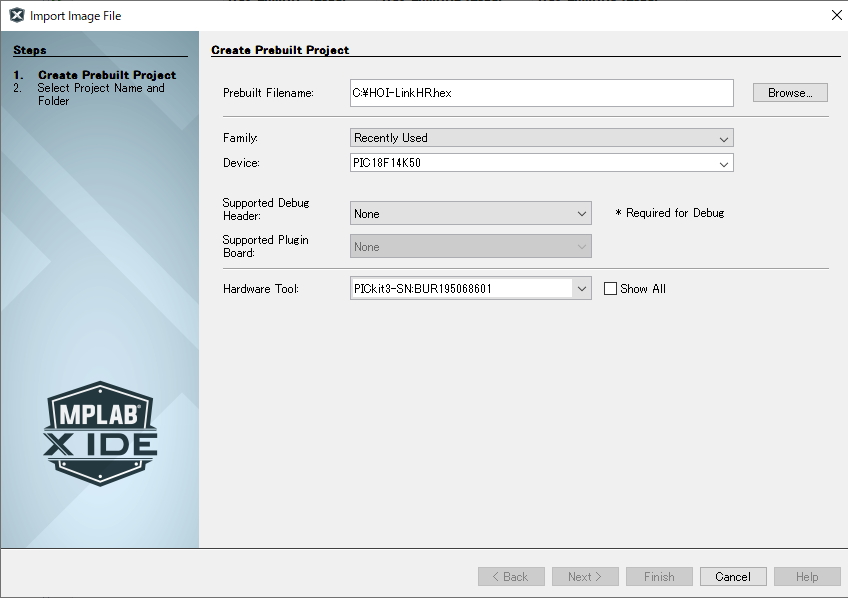
Task: Expand the Supported Plugin Board dropdown
Action: 471,247
